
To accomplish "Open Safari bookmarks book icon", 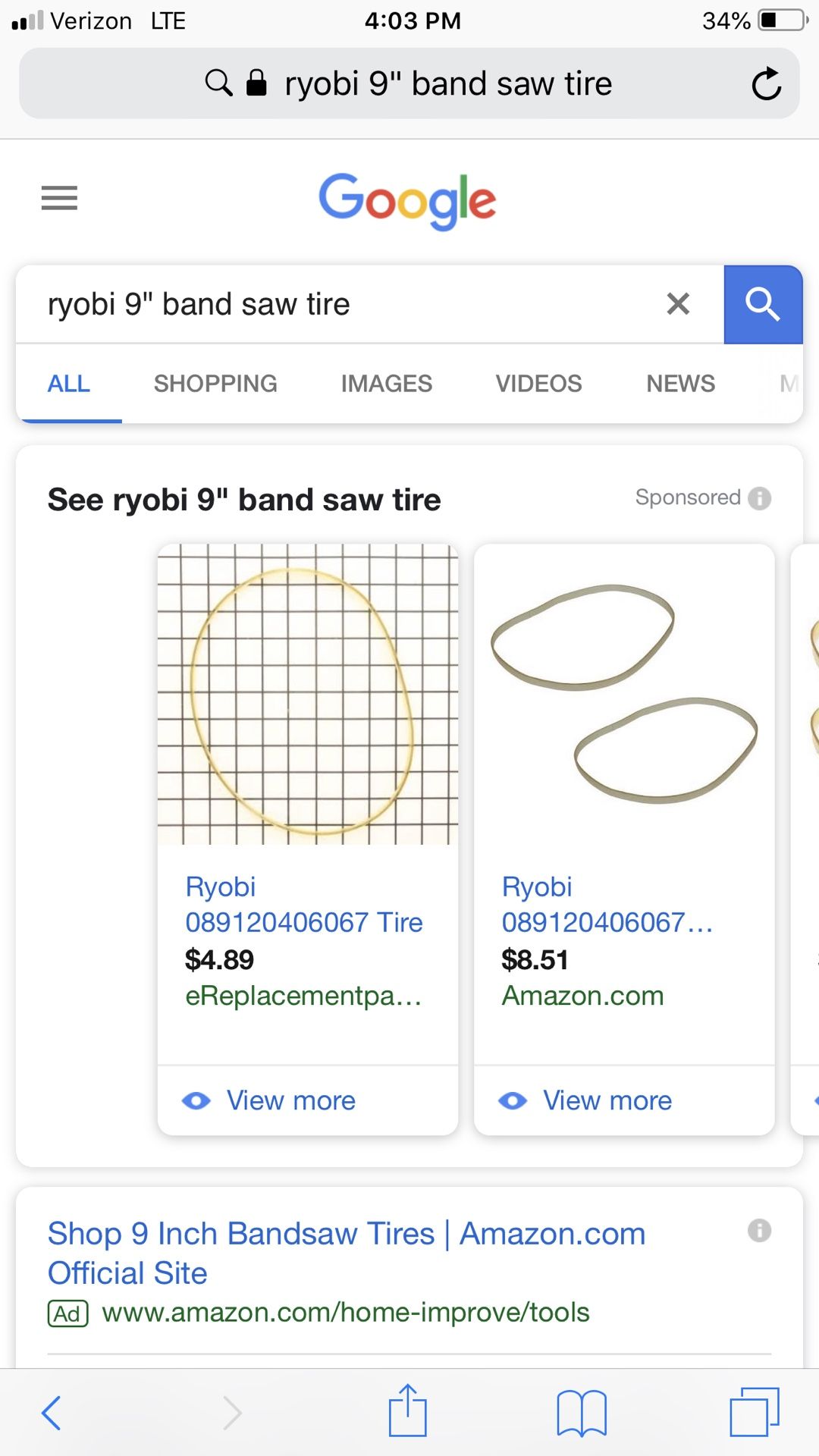I will (x=581, y=1412).
